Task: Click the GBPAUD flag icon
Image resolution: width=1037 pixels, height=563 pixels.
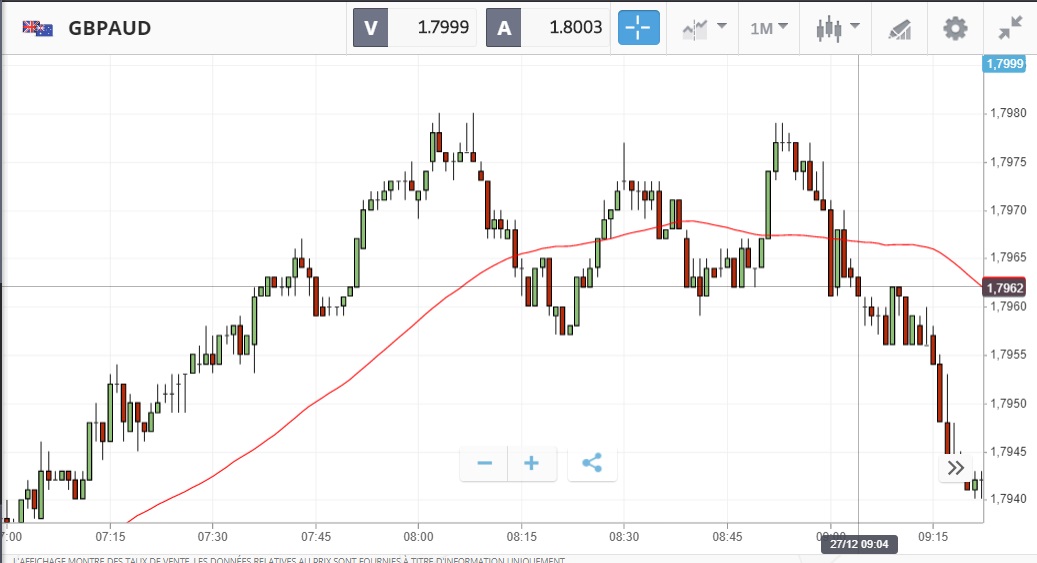Action: point(38,28)
